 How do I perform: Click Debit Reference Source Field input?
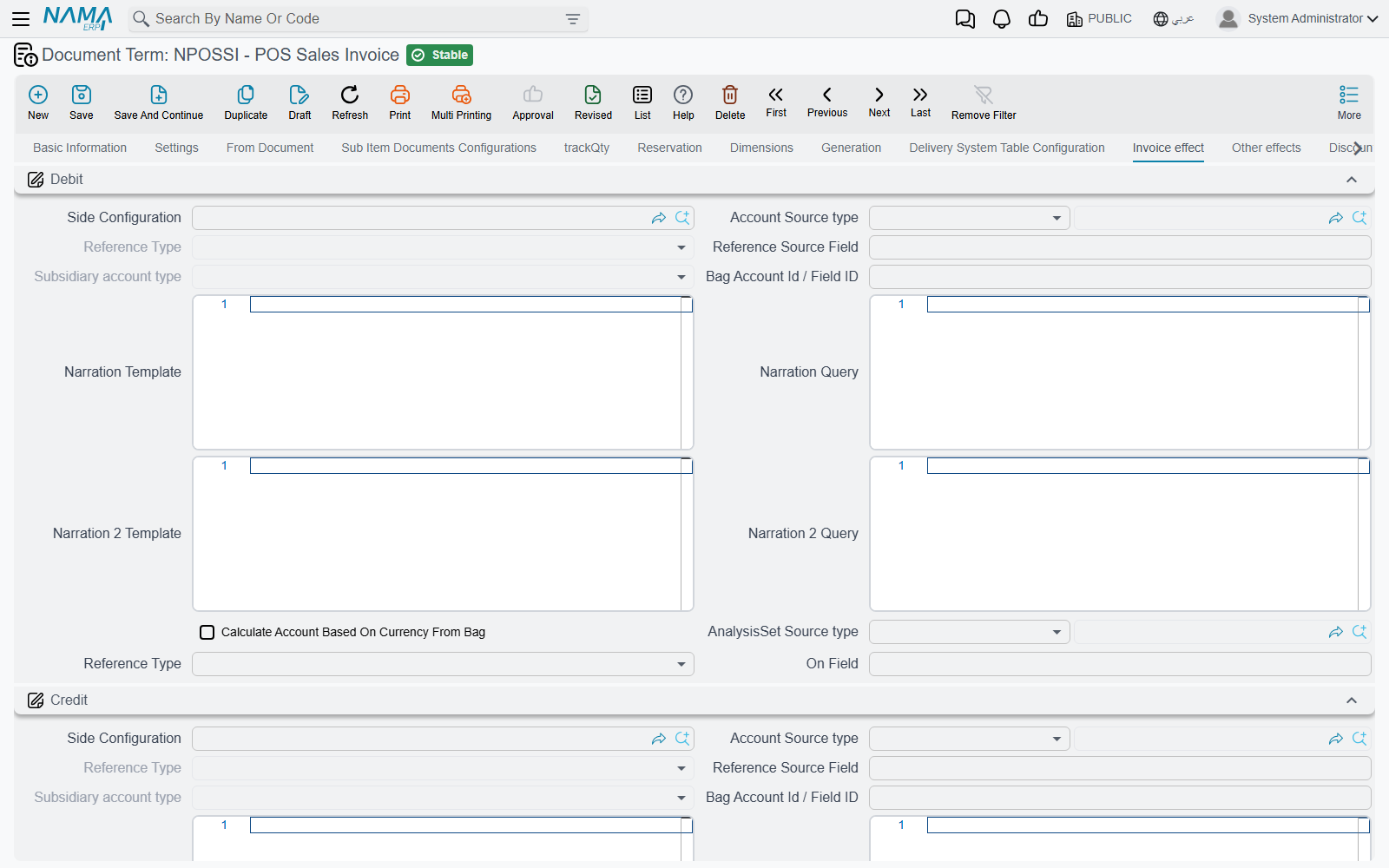click(1120, 247)
